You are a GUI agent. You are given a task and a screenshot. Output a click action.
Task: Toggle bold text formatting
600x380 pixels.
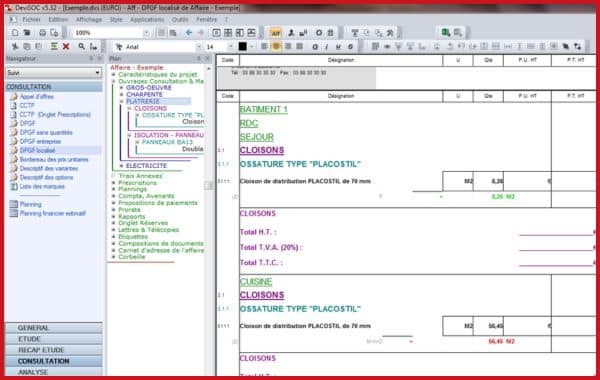click(315, 47)
